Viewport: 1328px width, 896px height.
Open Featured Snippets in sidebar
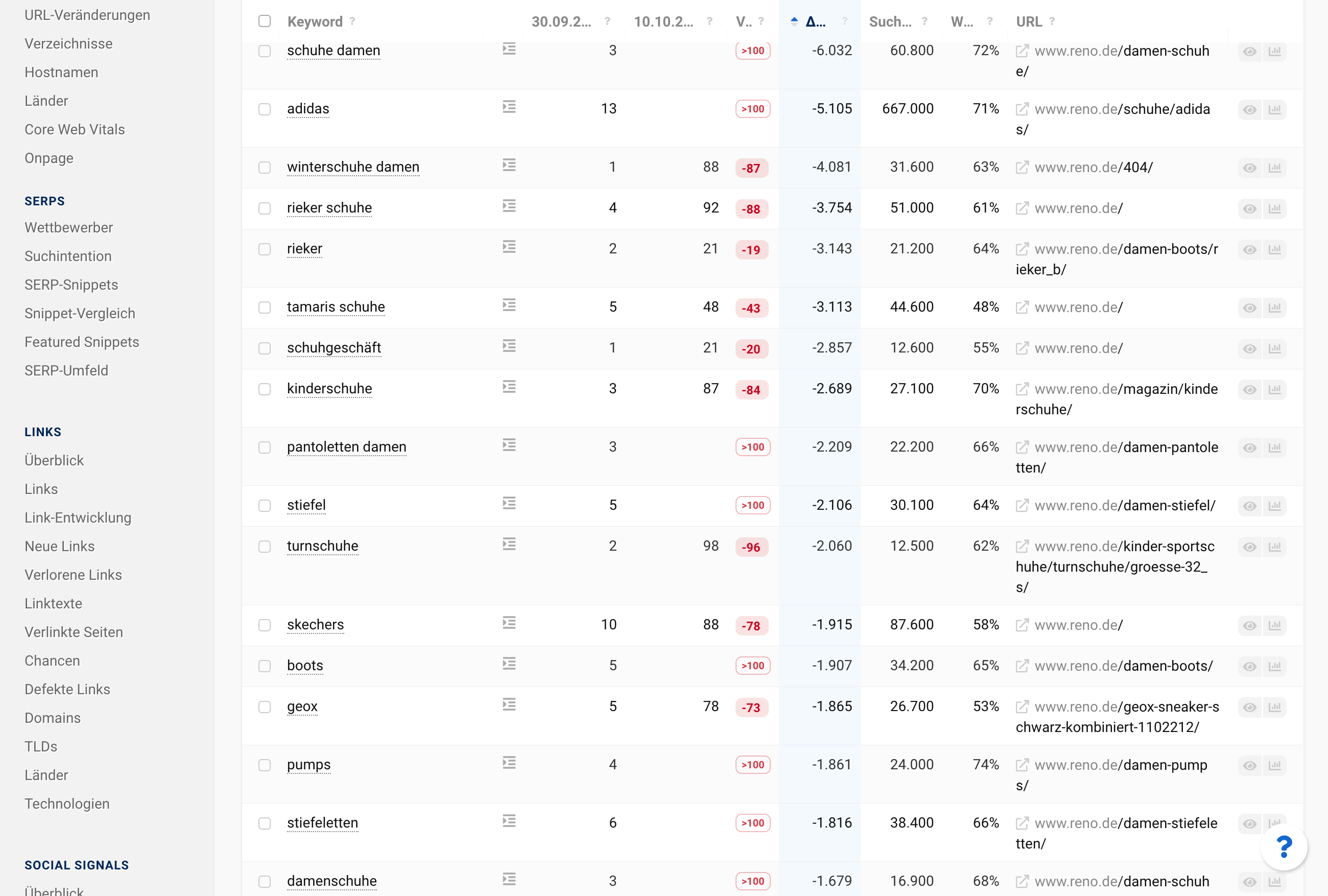point(82,342)
